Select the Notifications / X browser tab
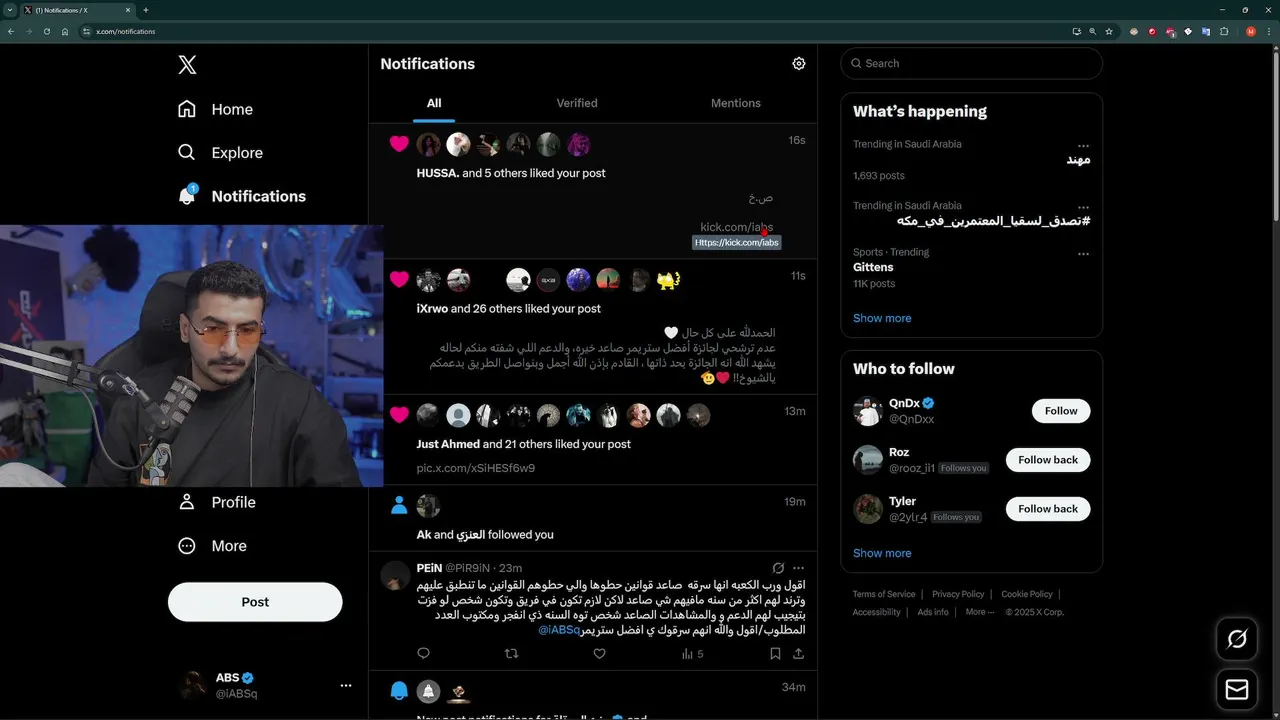 point(76,10)
